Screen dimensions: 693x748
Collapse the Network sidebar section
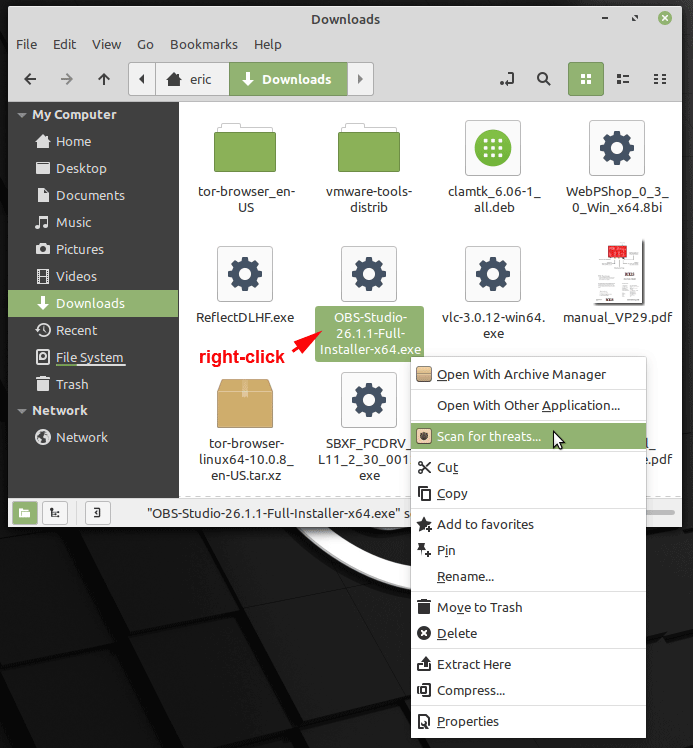(21, 411)
